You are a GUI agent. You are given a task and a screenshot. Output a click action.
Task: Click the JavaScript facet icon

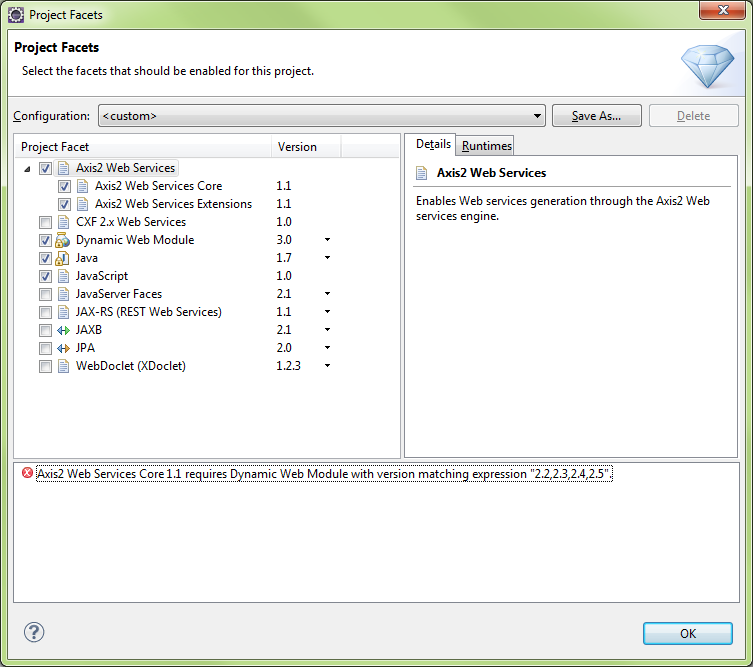(x=63, y=276)
